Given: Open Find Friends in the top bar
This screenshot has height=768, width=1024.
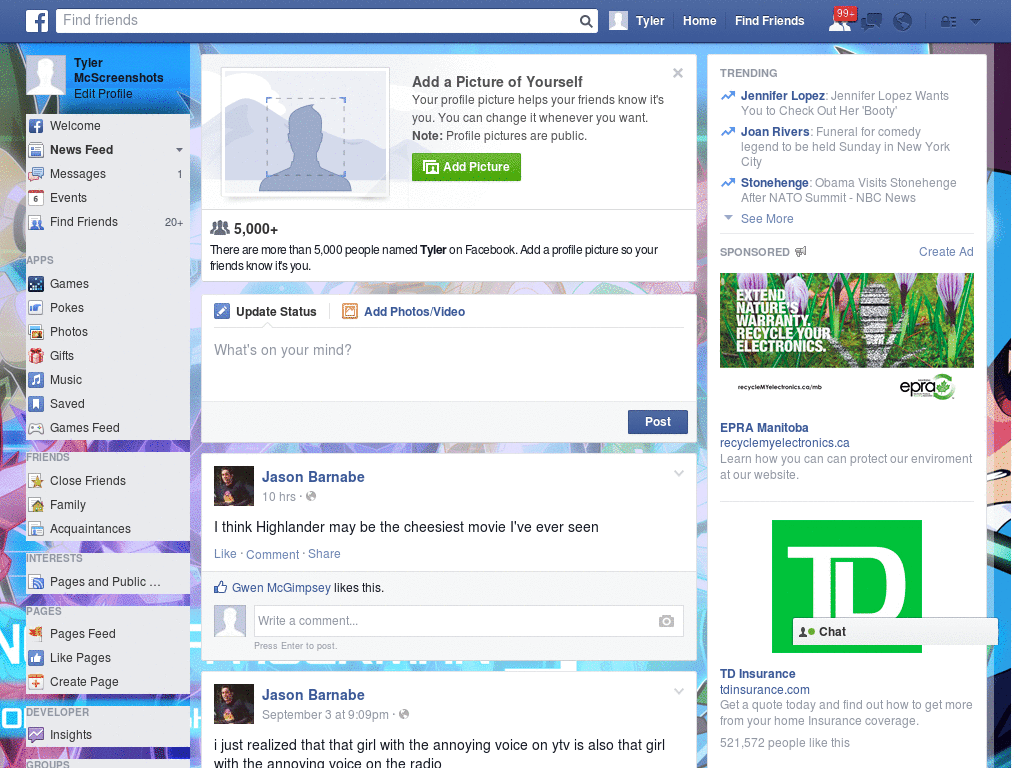Looking at the screenshot, I should (x=769, y=21).
